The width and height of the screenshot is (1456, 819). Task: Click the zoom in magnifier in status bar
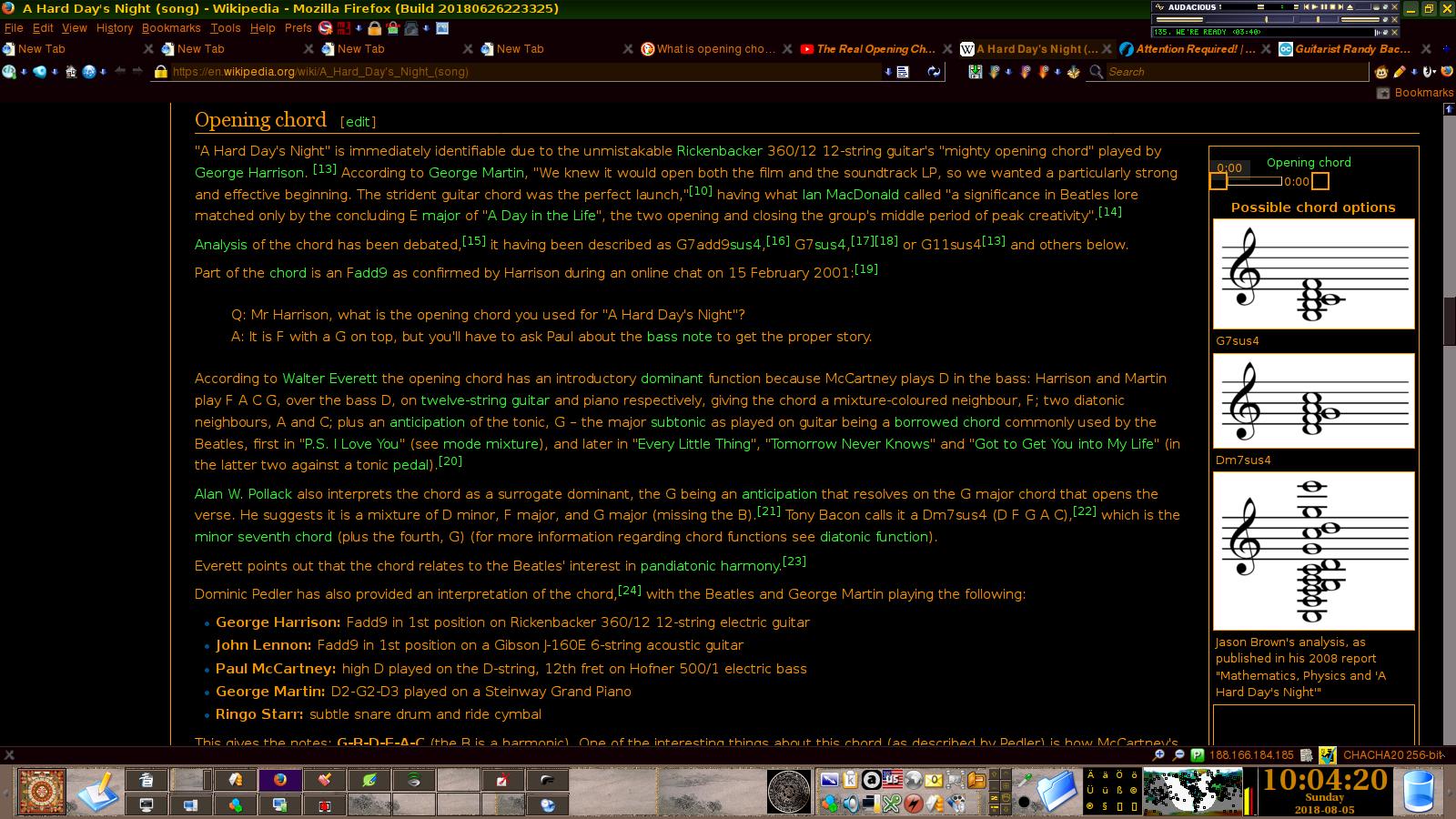tap(1158, 754)
